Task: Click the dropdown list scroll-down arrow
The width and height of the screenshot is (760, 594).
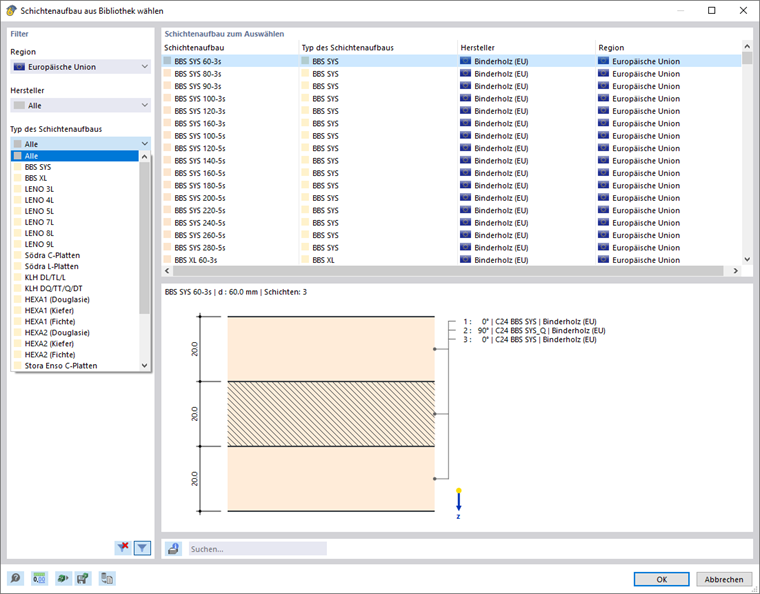Action: [144, 366]
